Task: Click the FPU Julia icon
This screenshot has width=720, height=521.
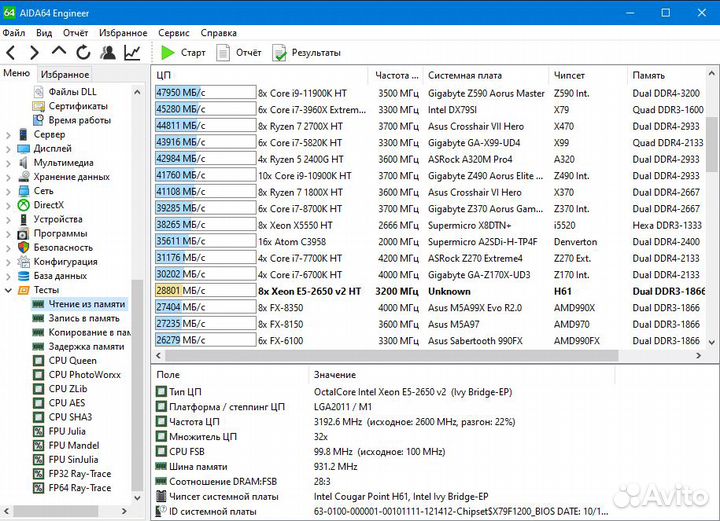Action: [x=39, y=431]
